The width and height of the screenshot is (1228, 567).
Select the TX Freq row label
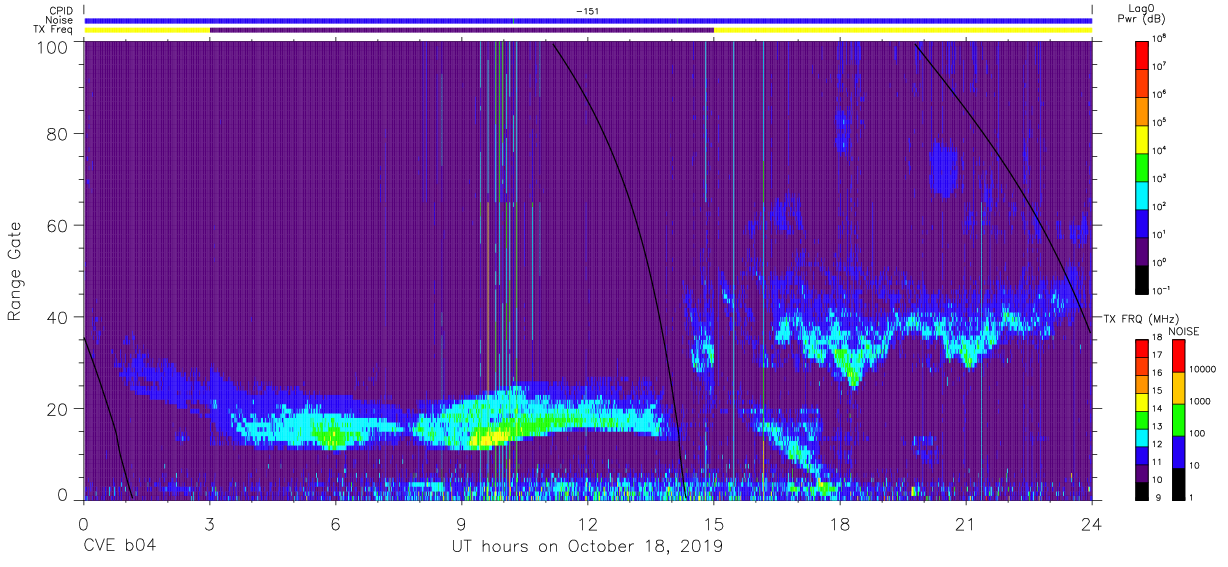[53, 30]
